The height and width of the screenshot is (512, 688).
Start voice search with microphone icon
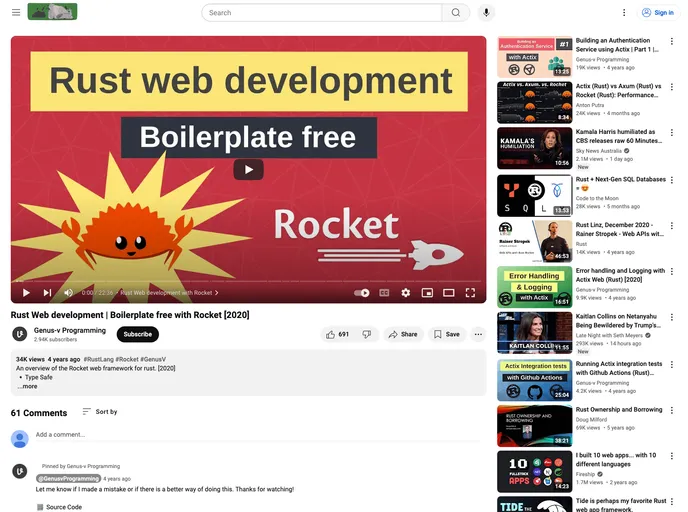click(x=486, y=13)
